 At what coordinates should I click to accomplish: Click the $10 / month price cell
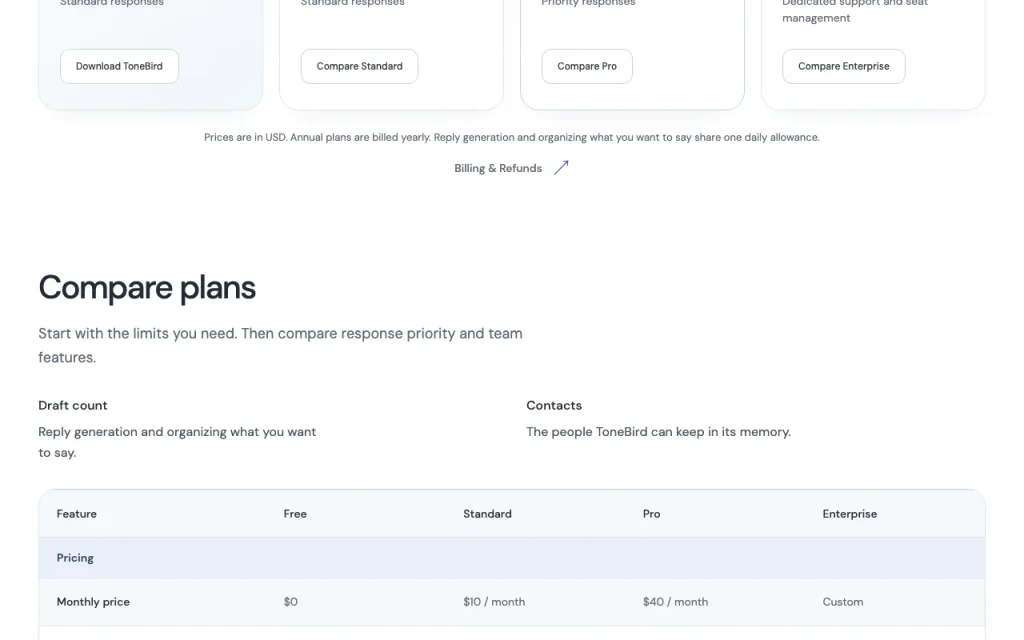tap(494, 601)
